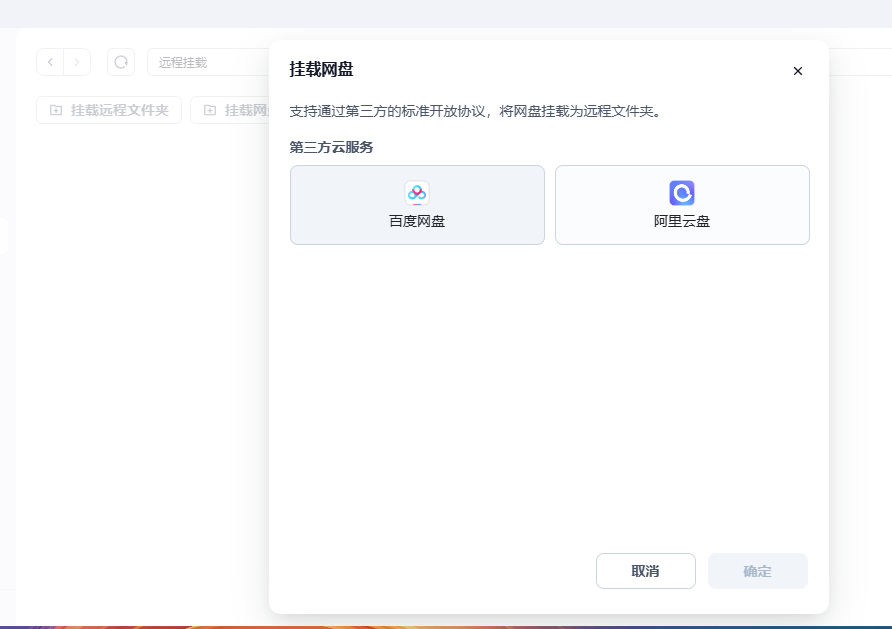Open the 挂载远程文件夹 toolbar button
Viewport: 892px width, 629px height.
coord(109,110)
